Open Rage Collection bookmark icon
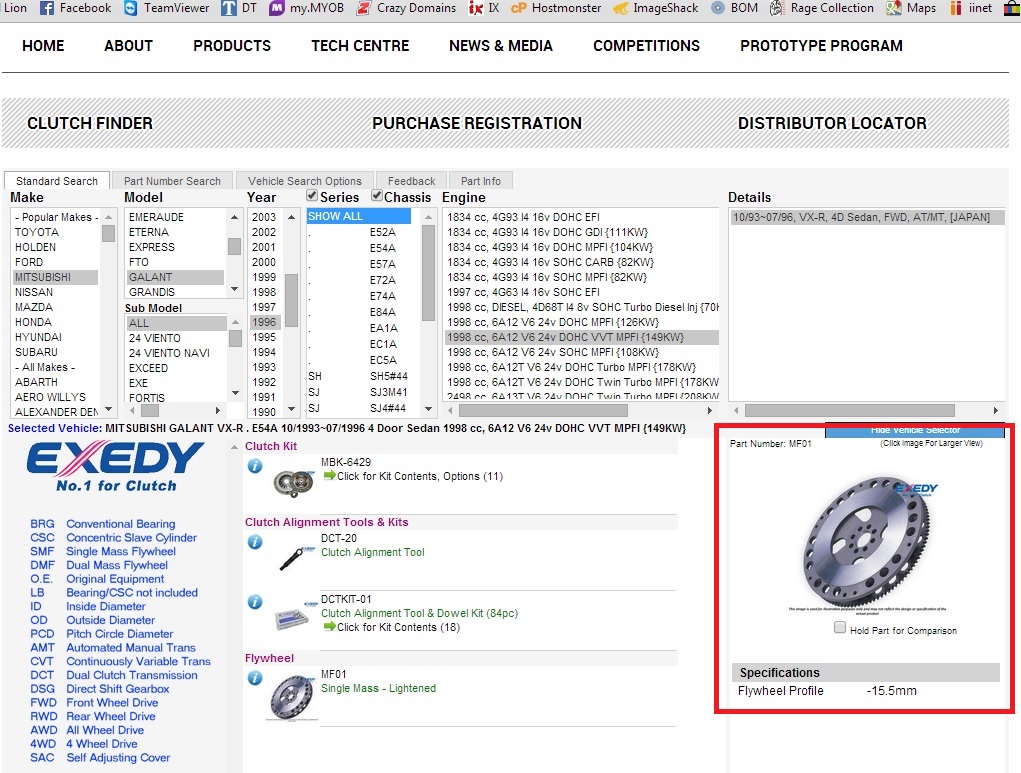This screenshot has height=773, width=1021. point(777,8)
